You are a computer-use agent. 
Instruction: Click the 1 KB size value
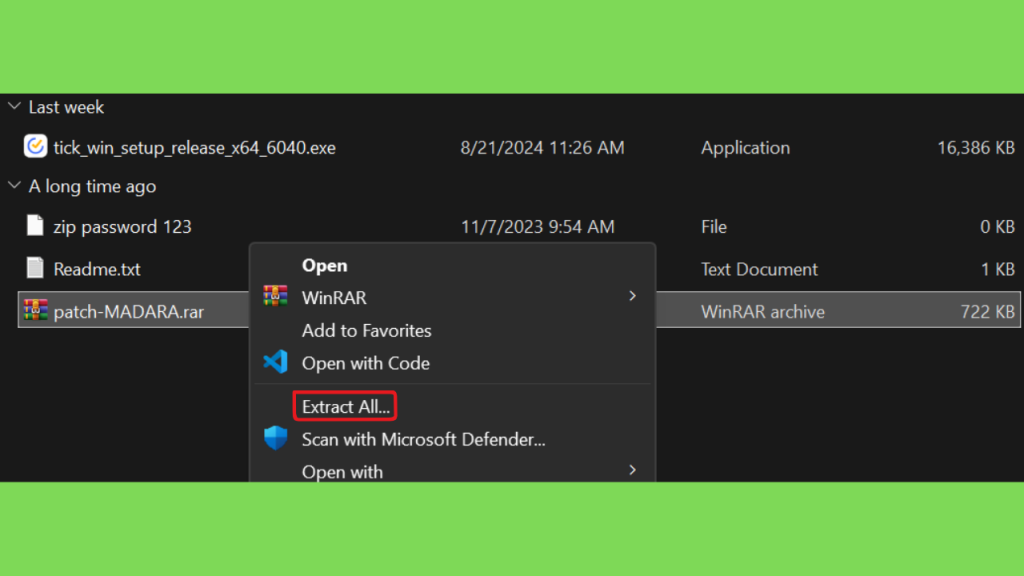click(x=998, y=269)
